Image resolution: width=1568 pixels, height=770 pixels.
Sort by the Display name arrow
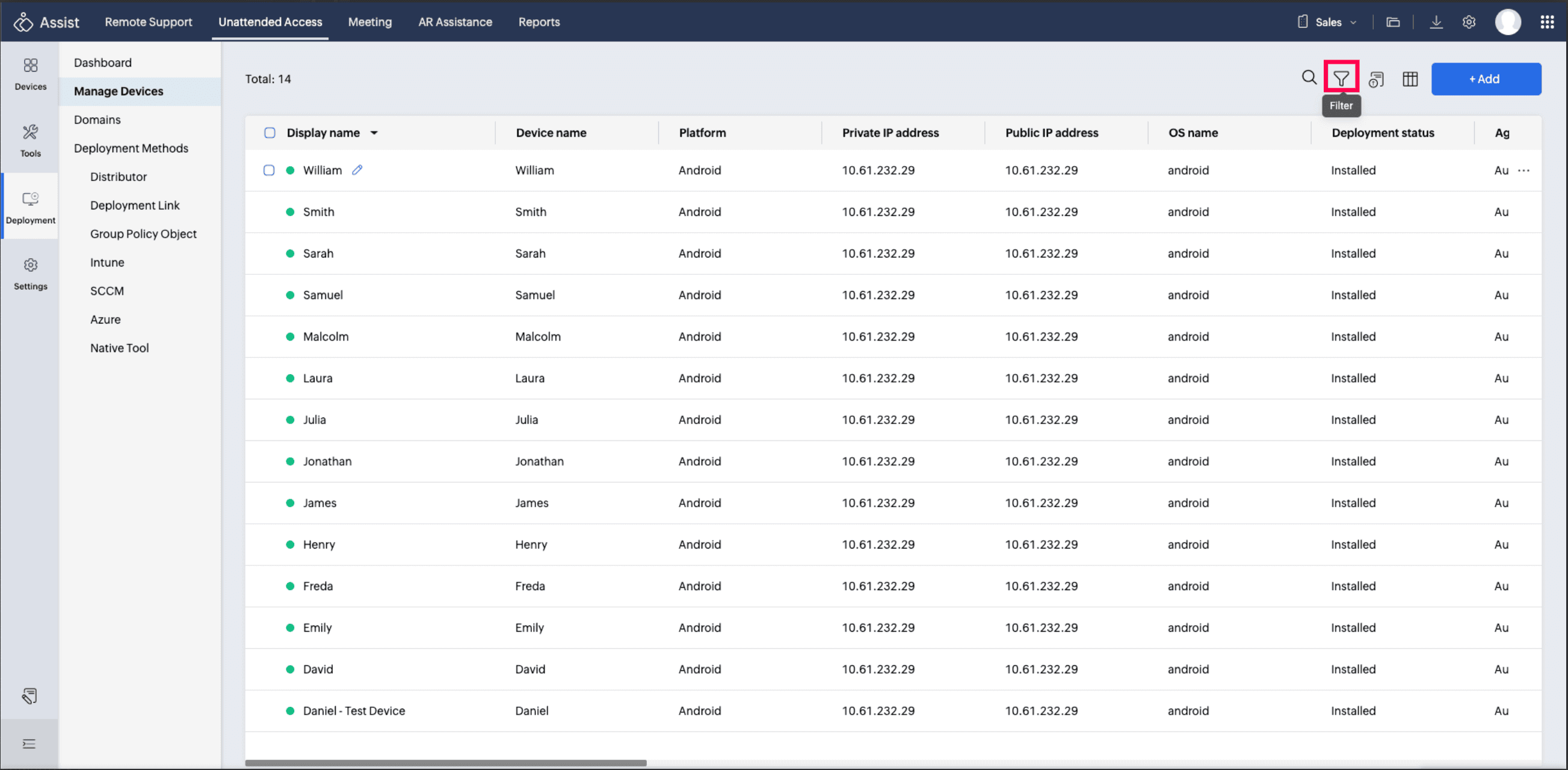coord(374,133)
